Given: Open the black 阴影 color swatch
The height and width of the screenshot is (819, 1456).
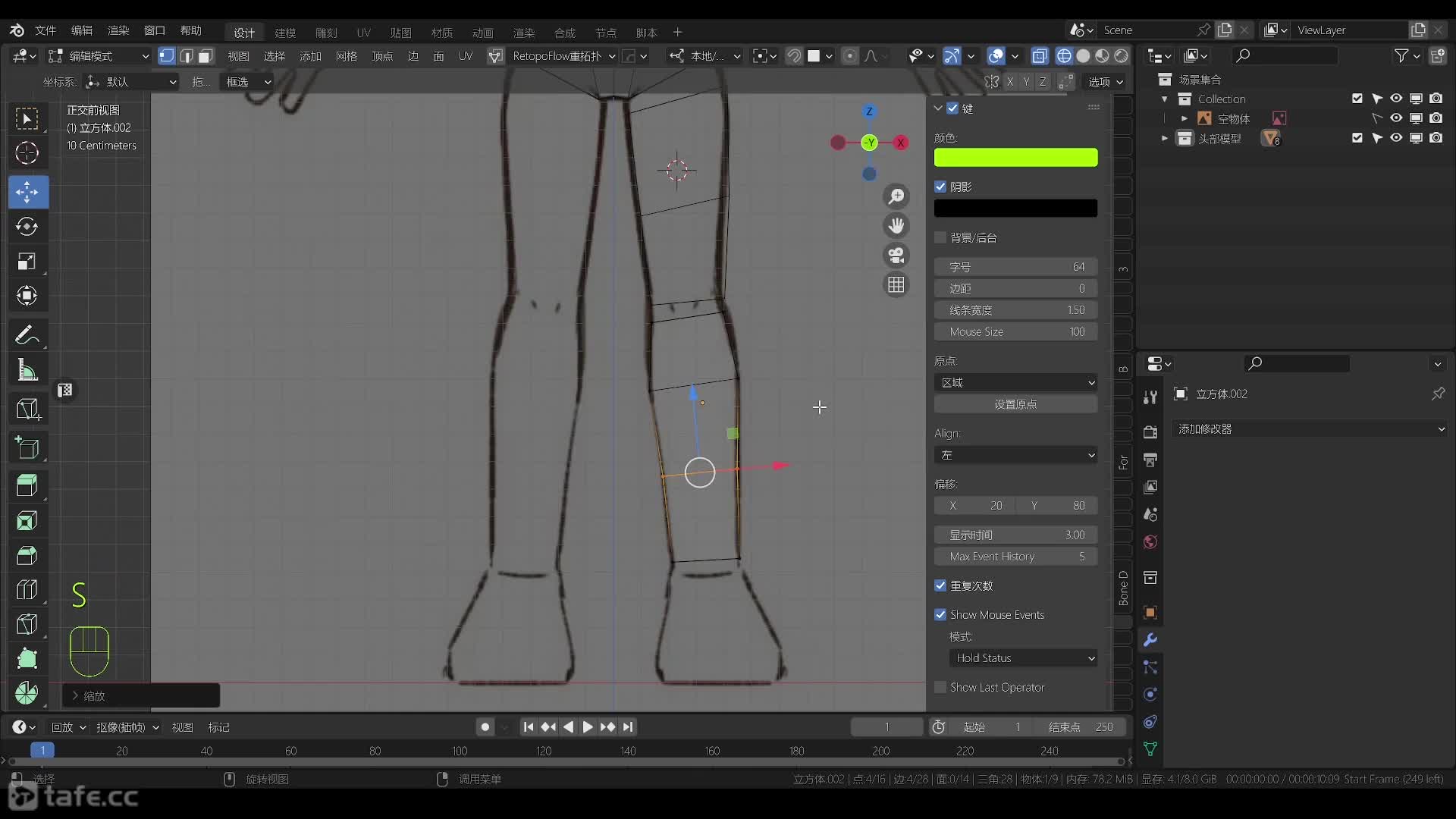Looking at the screenshot, I should point(1015,209).
